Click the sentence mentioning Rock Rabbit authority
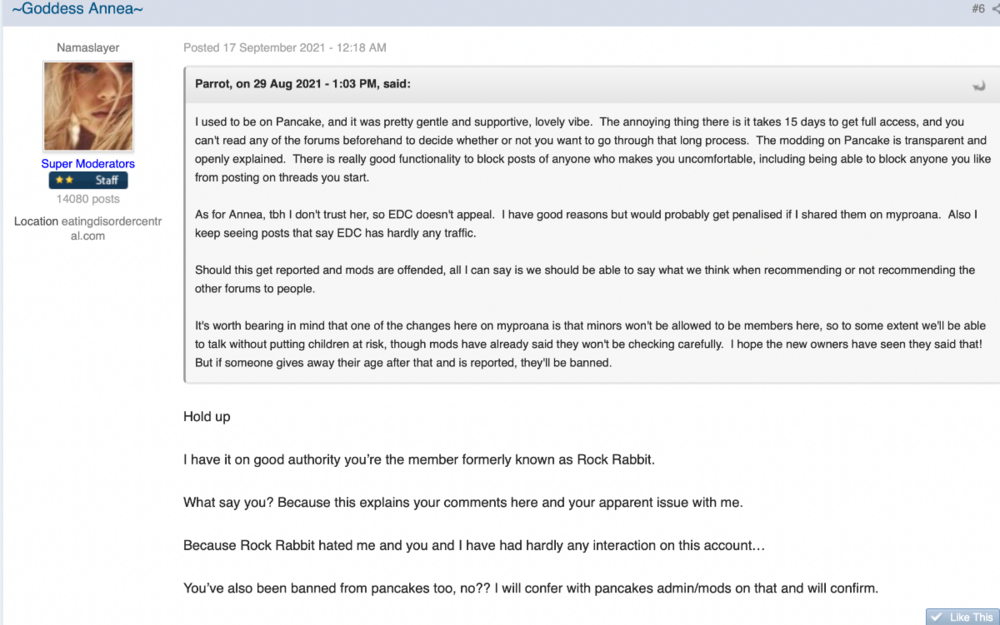The width and height of the screenshot is (1000, 625). pyautogui.click(x=419, y=460)
